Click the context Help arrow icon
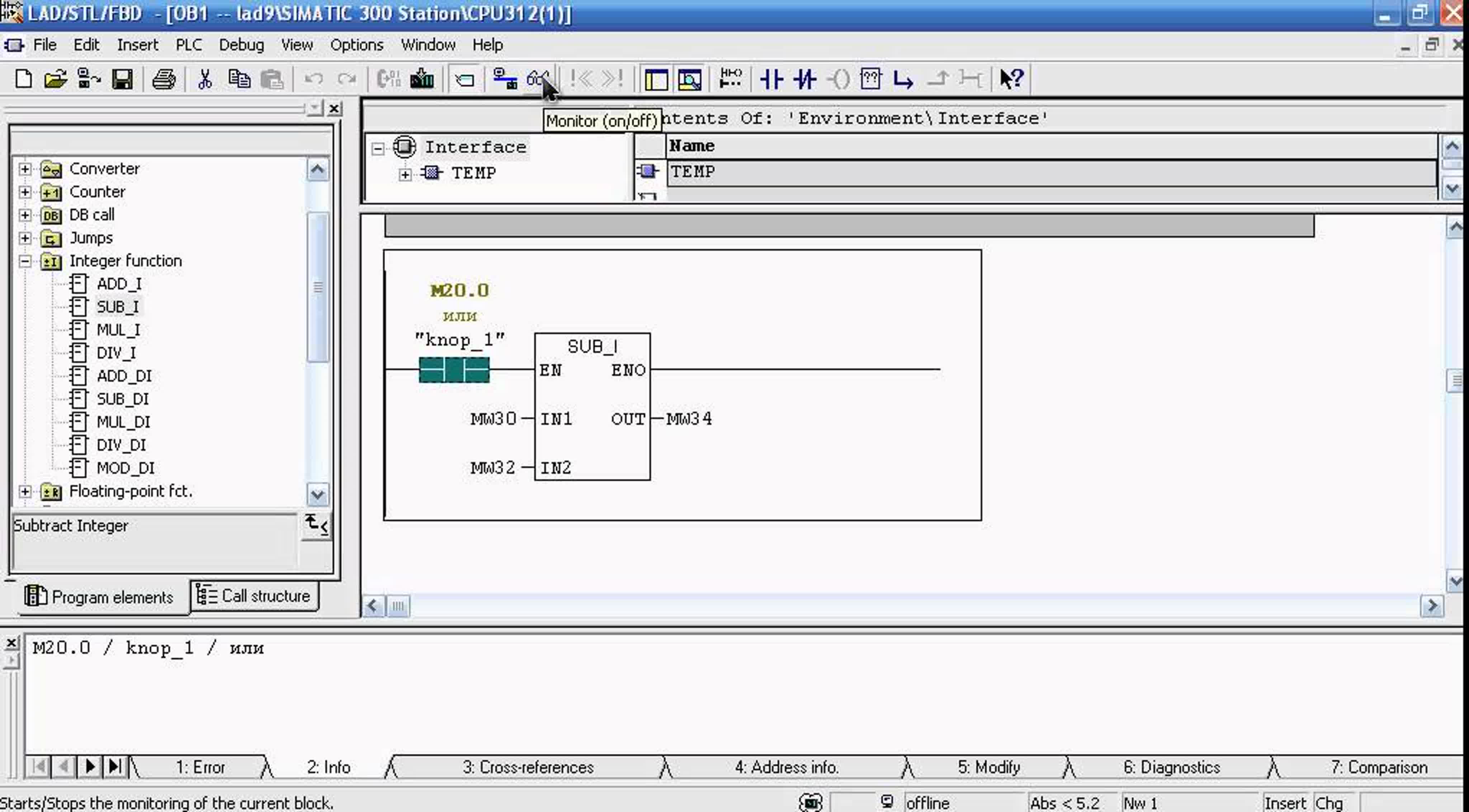1469x812 pixels. (1012, 79)
